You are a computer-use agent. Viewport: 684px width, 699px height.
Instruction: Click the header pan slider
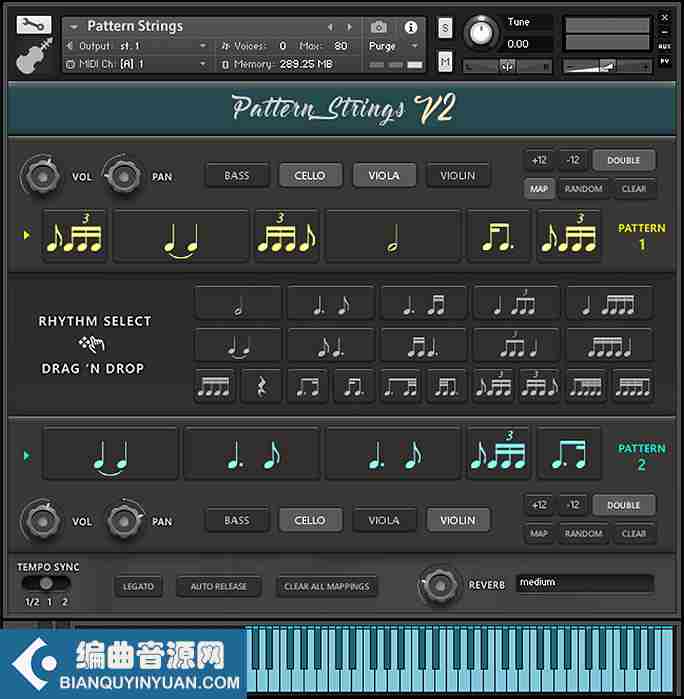click(507, 66)
